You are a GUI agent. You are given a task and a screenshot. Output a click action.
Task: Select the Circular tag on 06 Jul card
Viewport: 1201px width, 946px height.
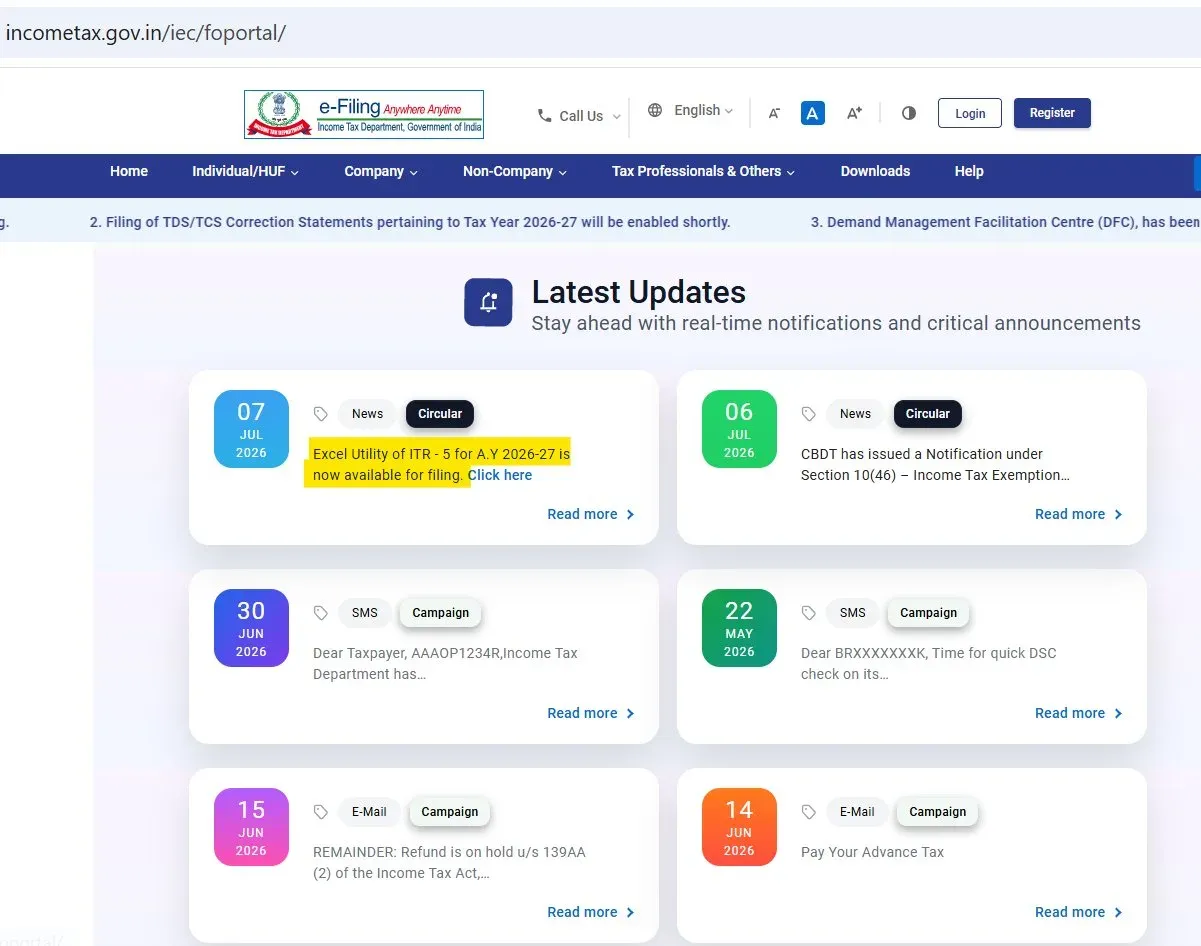coord(928,414)
